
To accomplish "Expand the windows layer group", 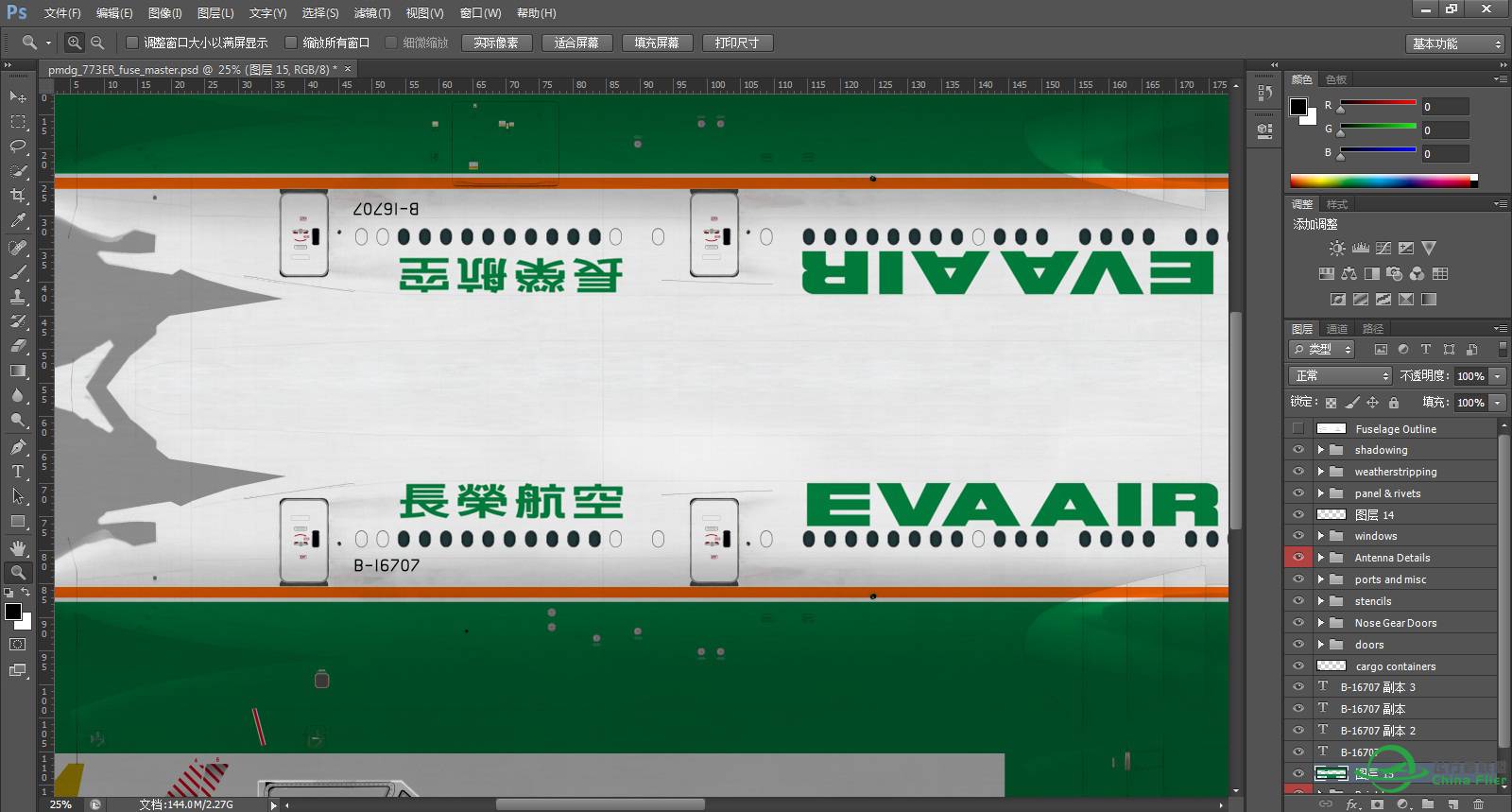I will click(1320, 536).
